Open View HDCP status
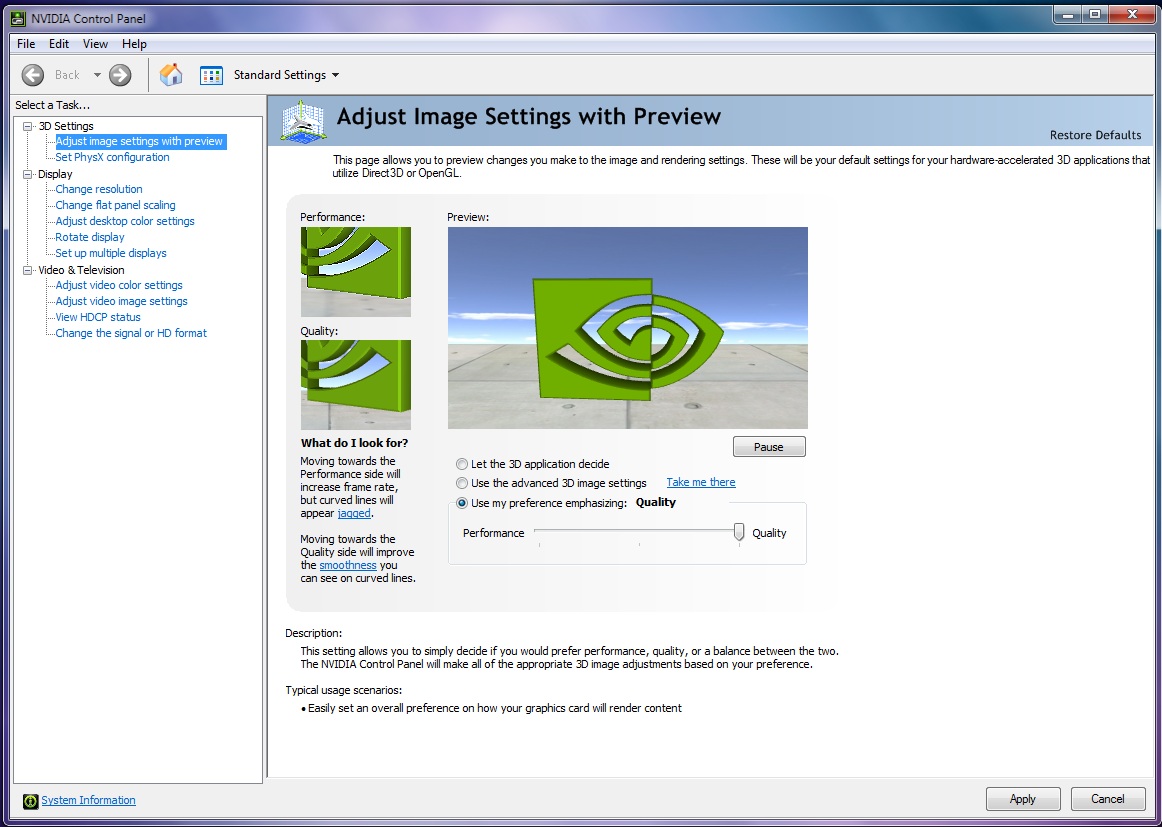 [x=99, y=317]
